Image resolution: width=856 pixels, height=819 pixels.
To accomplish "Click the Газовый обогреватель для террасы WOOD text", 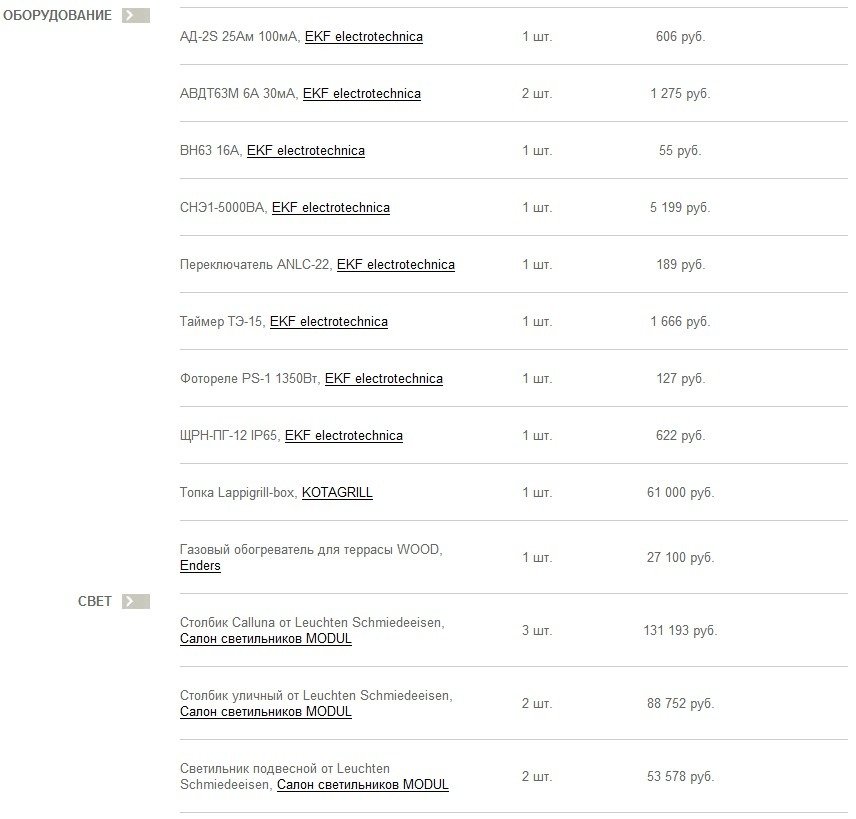I will coord(310,550).
